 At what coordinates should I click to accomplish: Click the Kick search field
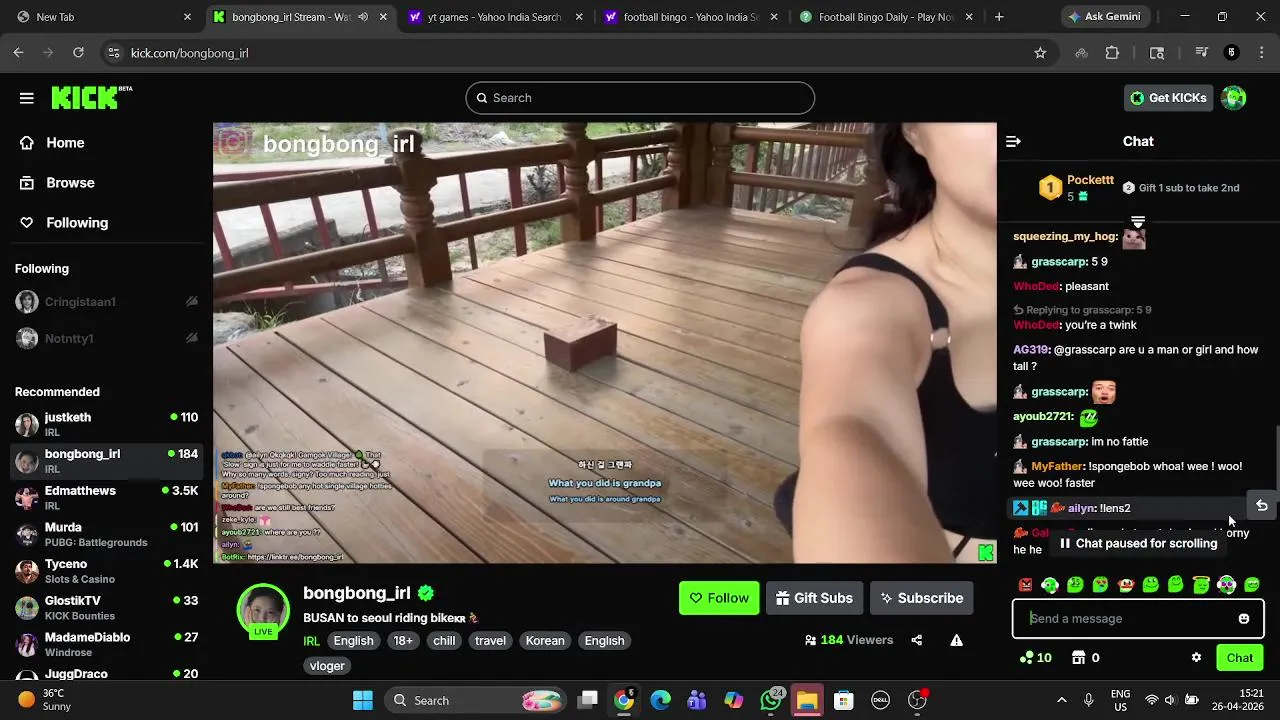click(640, 98)
